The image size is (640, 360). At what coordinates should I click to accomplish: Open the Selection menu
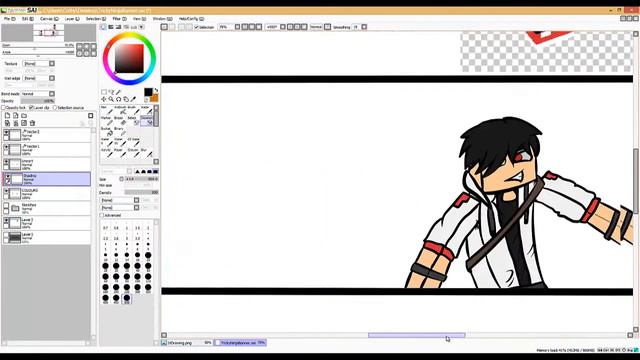(x=96, y=19)
